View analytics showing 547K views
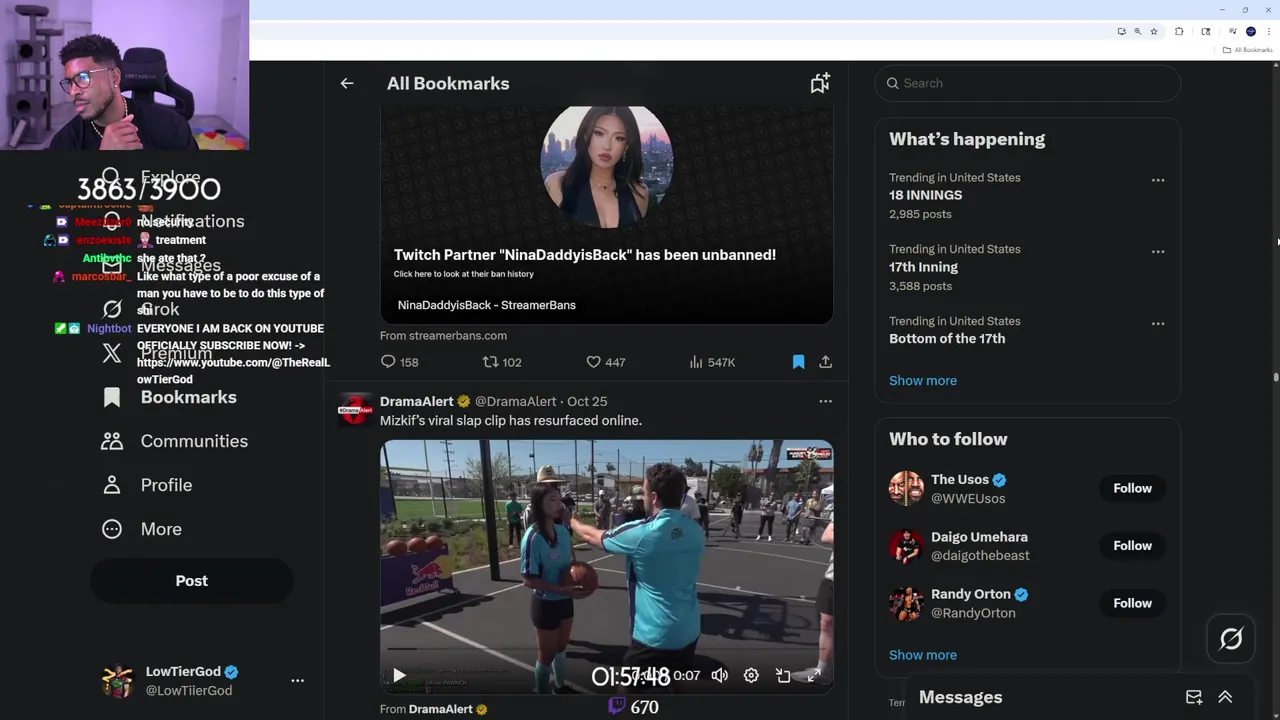 (x=712, y=362)
